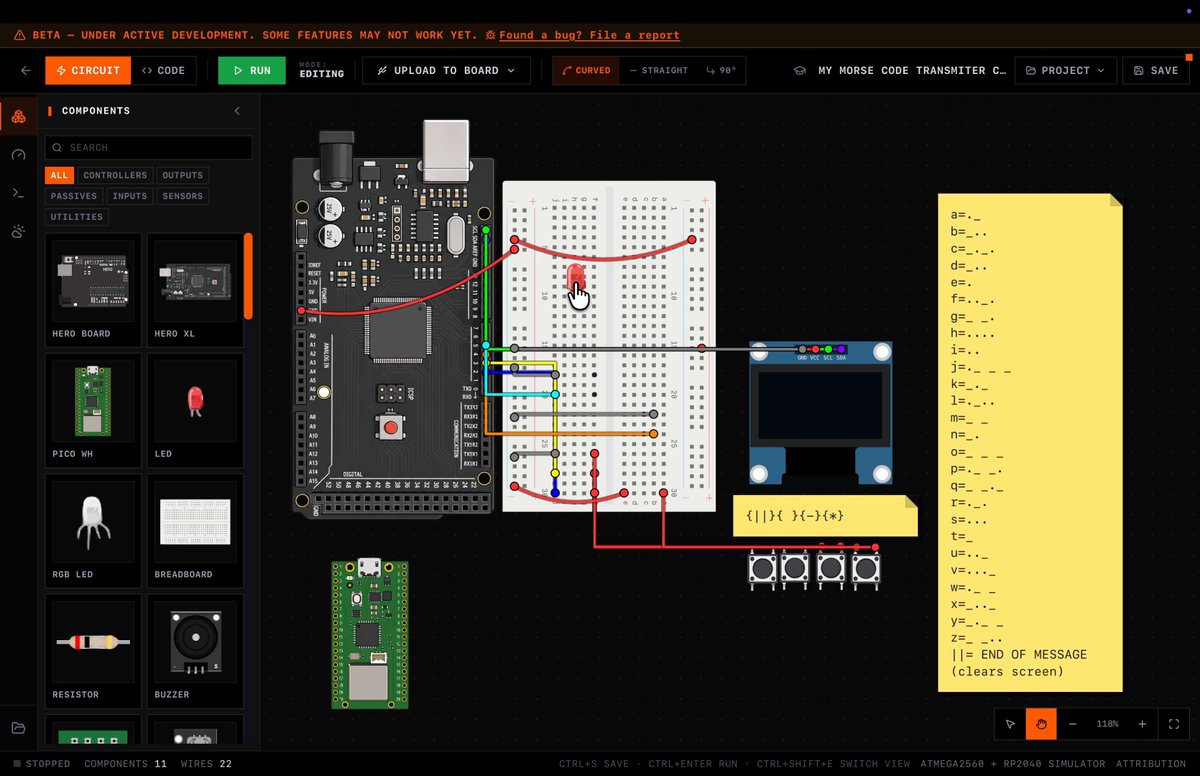Viewport: 1200px width, 776px height.
Task: Open the terminal console sidebar icon
Action: [18, 193]
